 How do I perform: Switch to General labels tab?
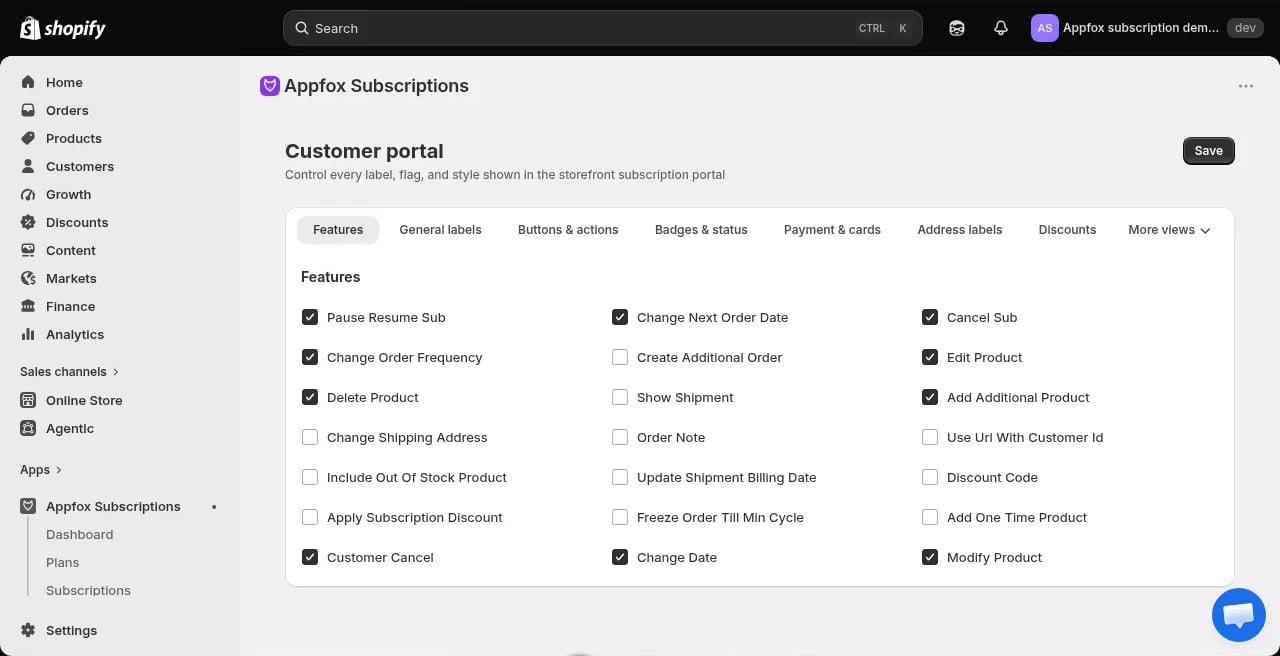pyautogui.click(x=440, y=230)
